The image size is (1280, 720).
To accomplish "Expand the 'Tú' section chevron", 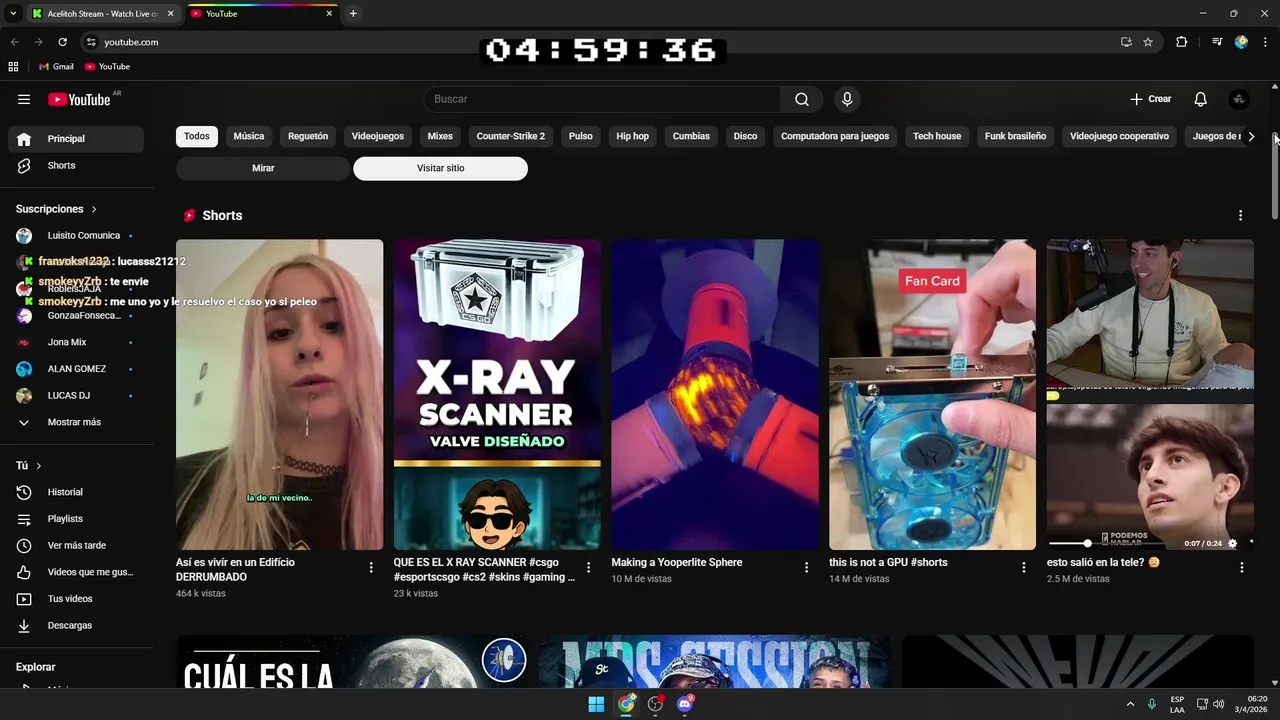I will pyautogui.click(x=39, y=466).
